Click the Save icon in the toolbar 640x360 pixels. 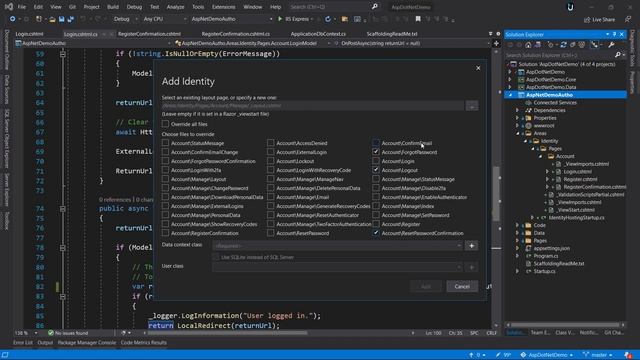coord(62,19)
